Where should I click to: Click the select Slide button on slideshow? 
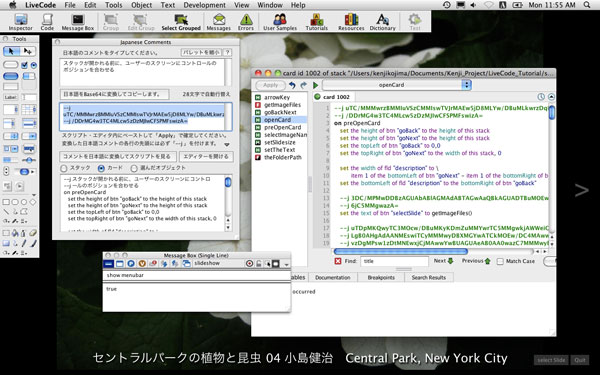(x=551, y=360)
